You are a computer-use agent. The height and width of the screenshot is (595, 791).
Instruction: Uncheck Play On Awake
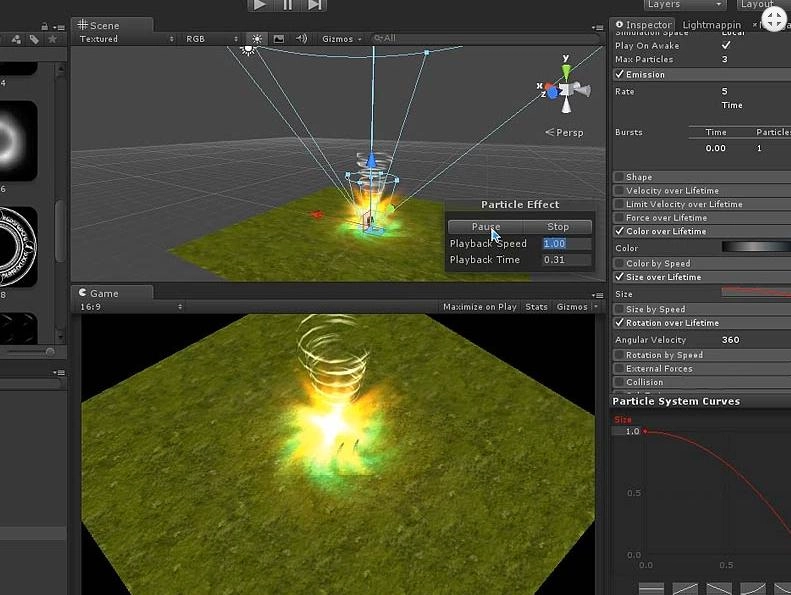pyautogui.click(x=726, y=46)
